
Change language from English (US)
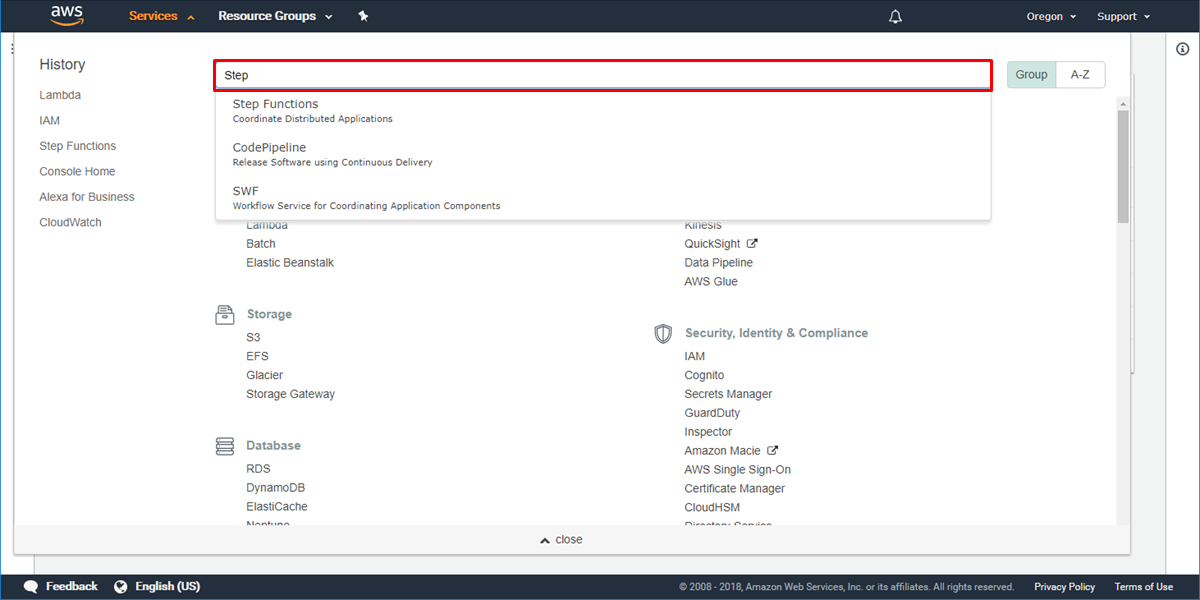(x=158, y=587)
